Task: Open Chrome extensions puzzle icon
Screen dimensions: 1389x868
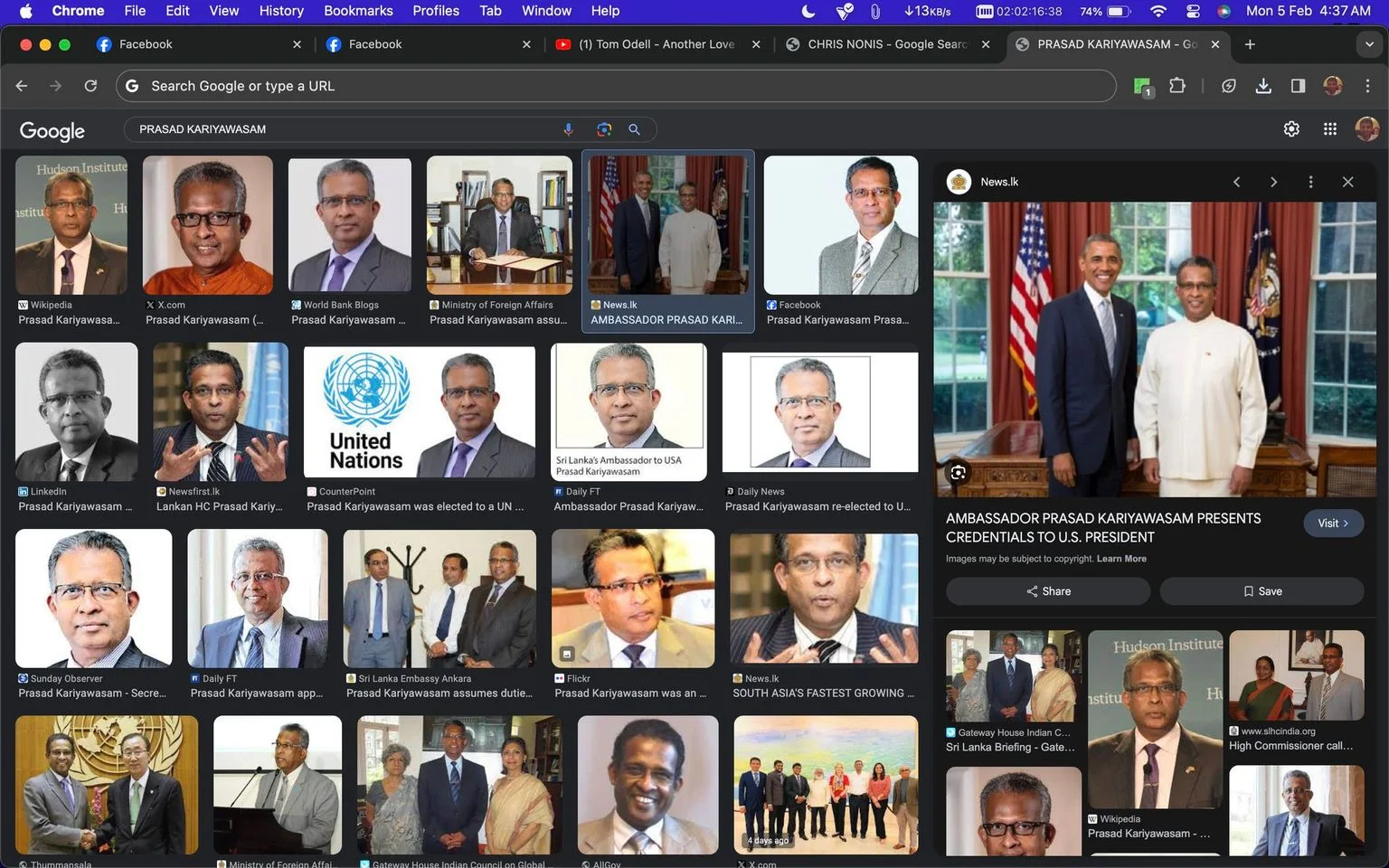Action: [x=1176, y=86]
